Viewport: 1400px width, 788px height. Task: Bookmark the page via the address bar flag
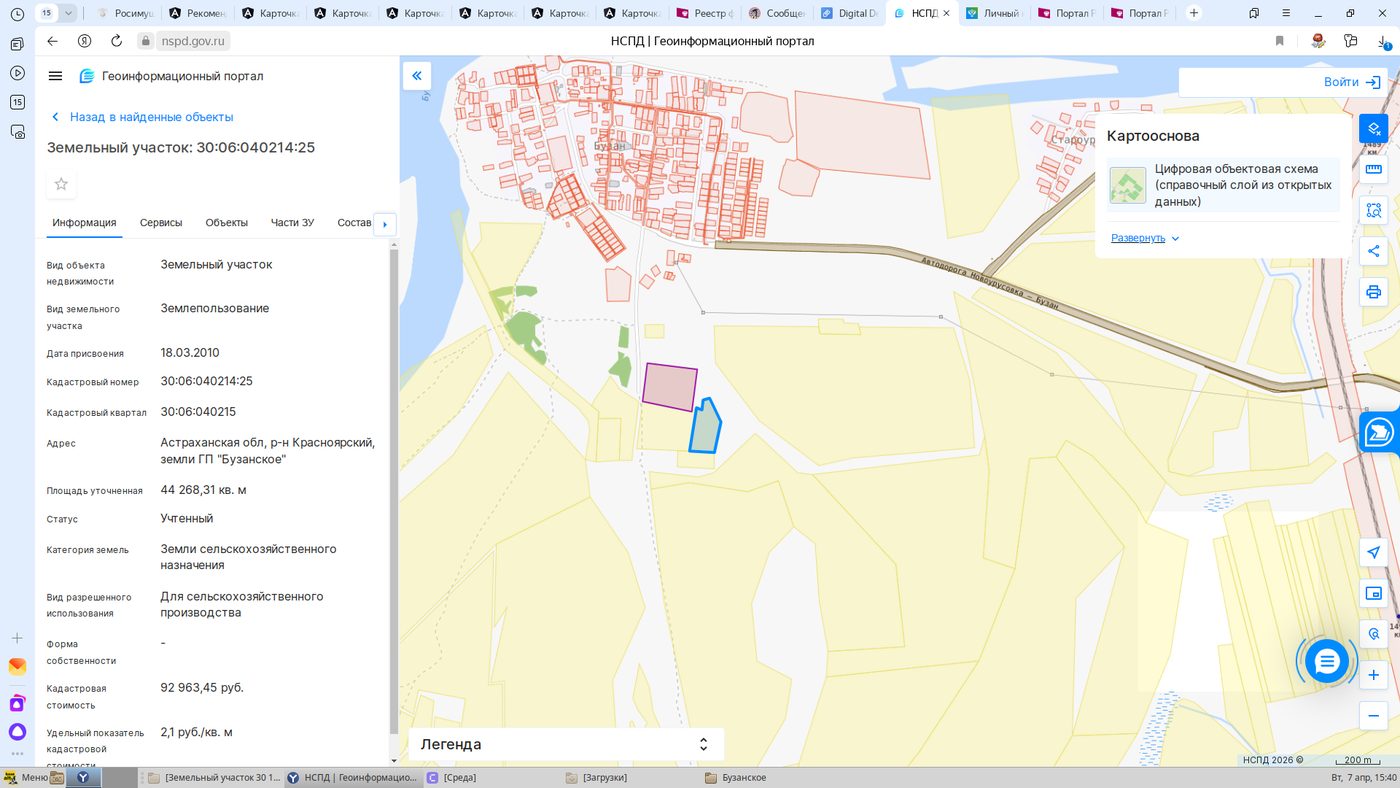coord(1279,41)
